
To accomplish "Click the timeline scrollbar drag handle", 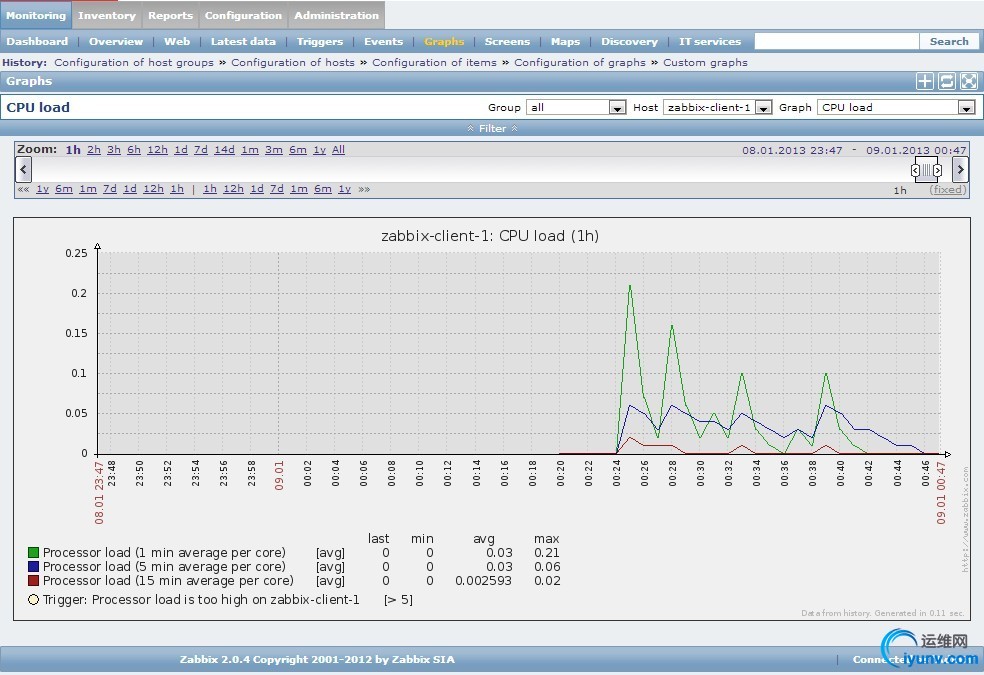I will tap(926, 170).
